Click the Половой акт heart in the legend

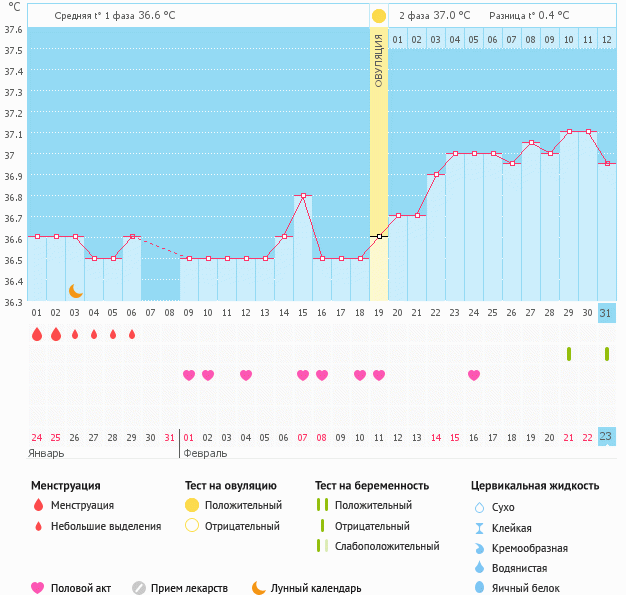click(38, 588)
